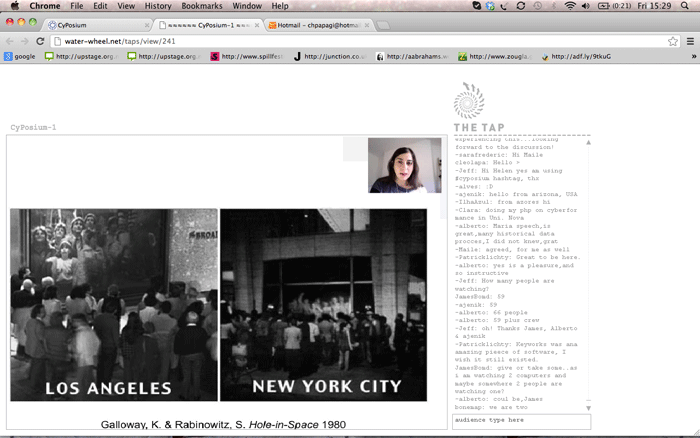The height and width of the screenshot is (438, 700).
Task: Open the zougla bookmark
Action: point(495,56)
